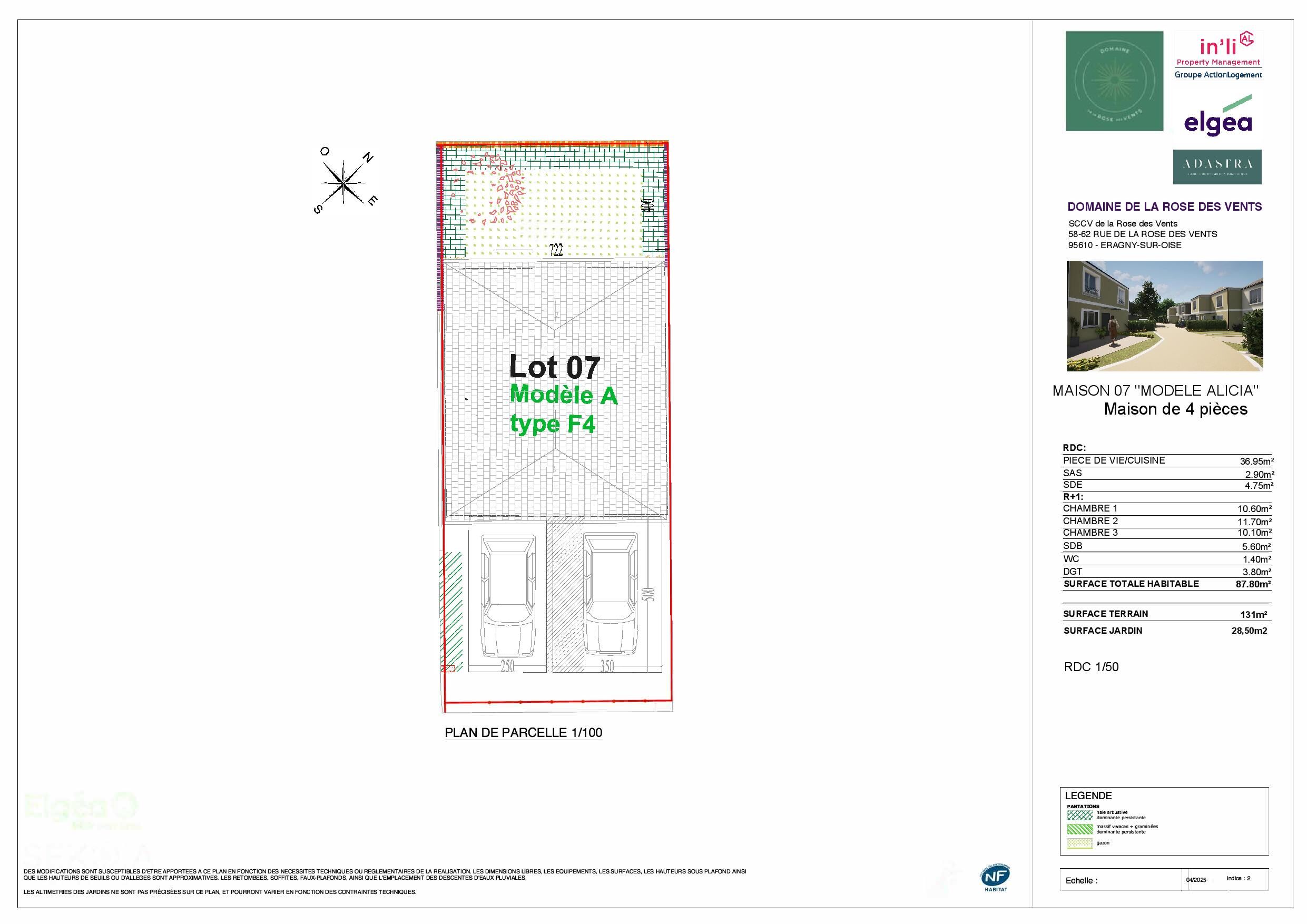Click the right parked car drawing

point(611,595)
